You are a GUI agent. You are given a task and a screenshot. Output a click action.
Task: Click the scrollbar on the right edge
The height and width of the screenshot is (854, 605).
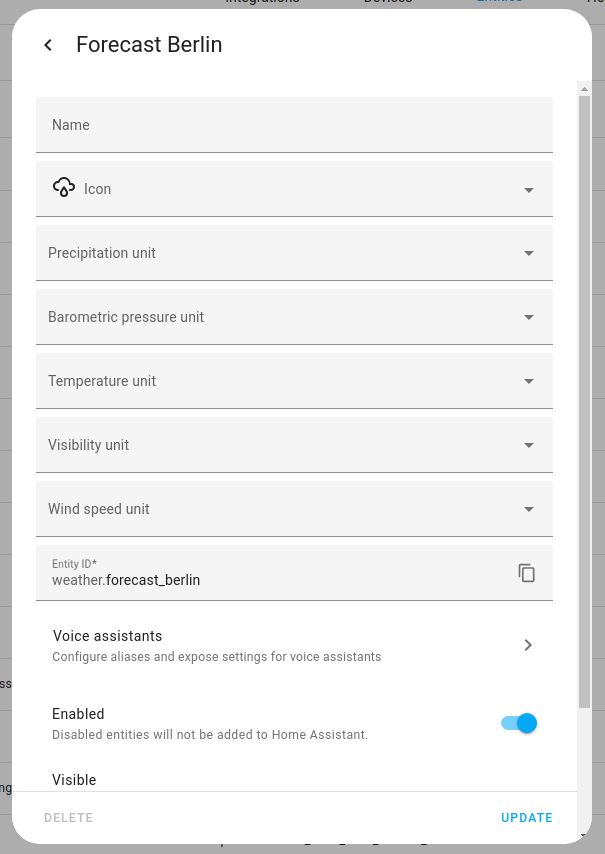tap(584, 400)
